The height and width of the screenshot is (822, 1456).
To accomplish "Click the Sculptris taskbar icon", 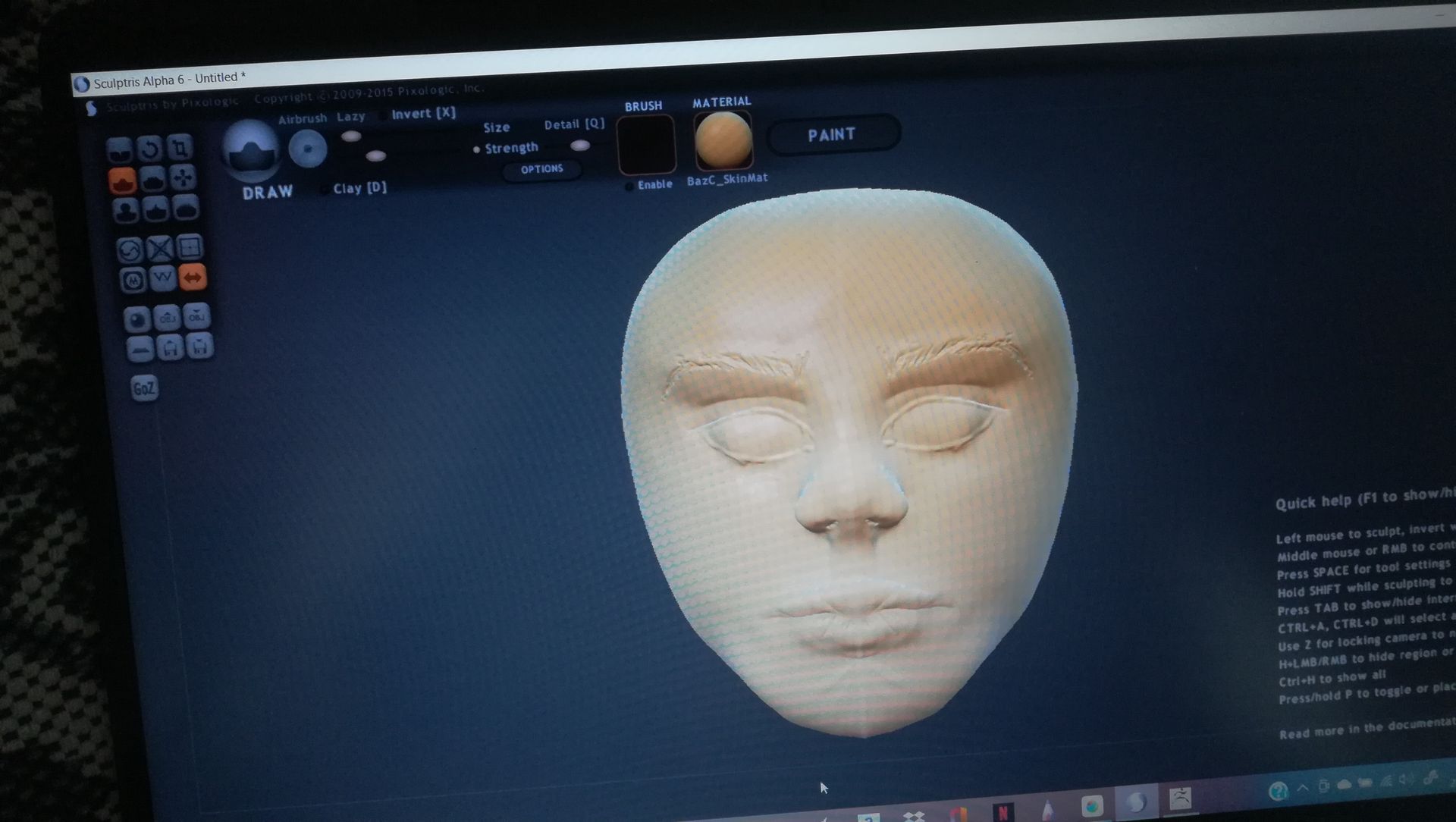I will click(x=1136, y=802).
